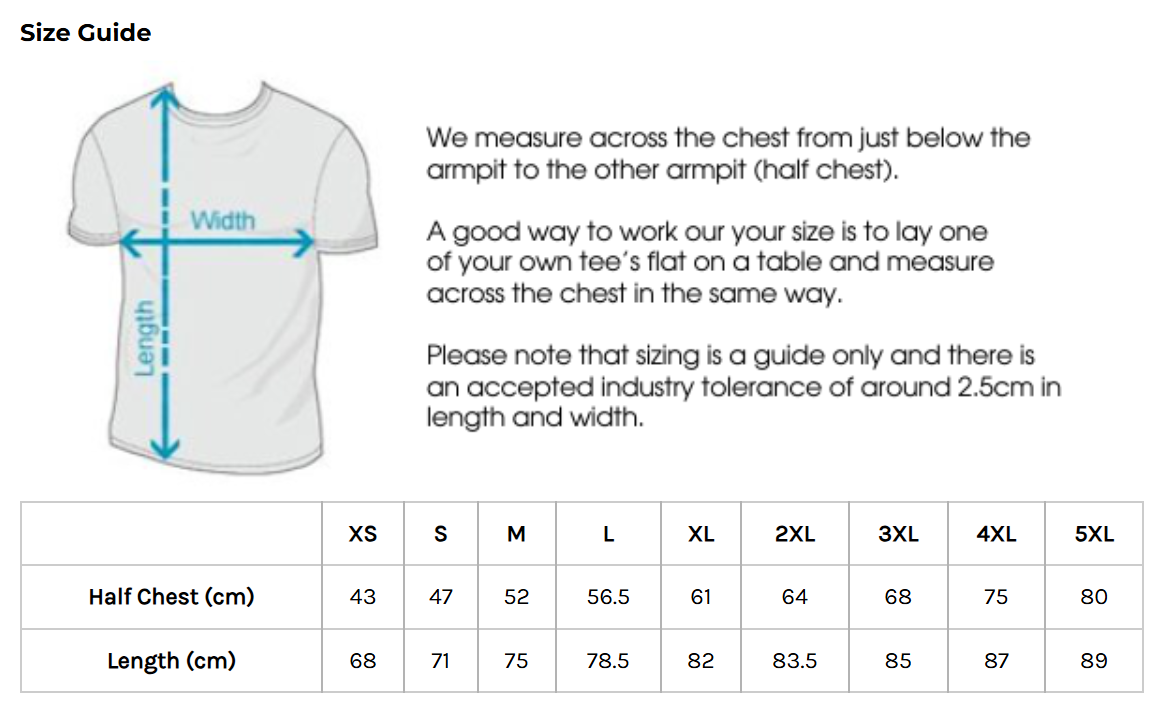The image size is (1160, 709).
Task: Click the 83.5 length value for 2XL
Action: pos(795,661)
